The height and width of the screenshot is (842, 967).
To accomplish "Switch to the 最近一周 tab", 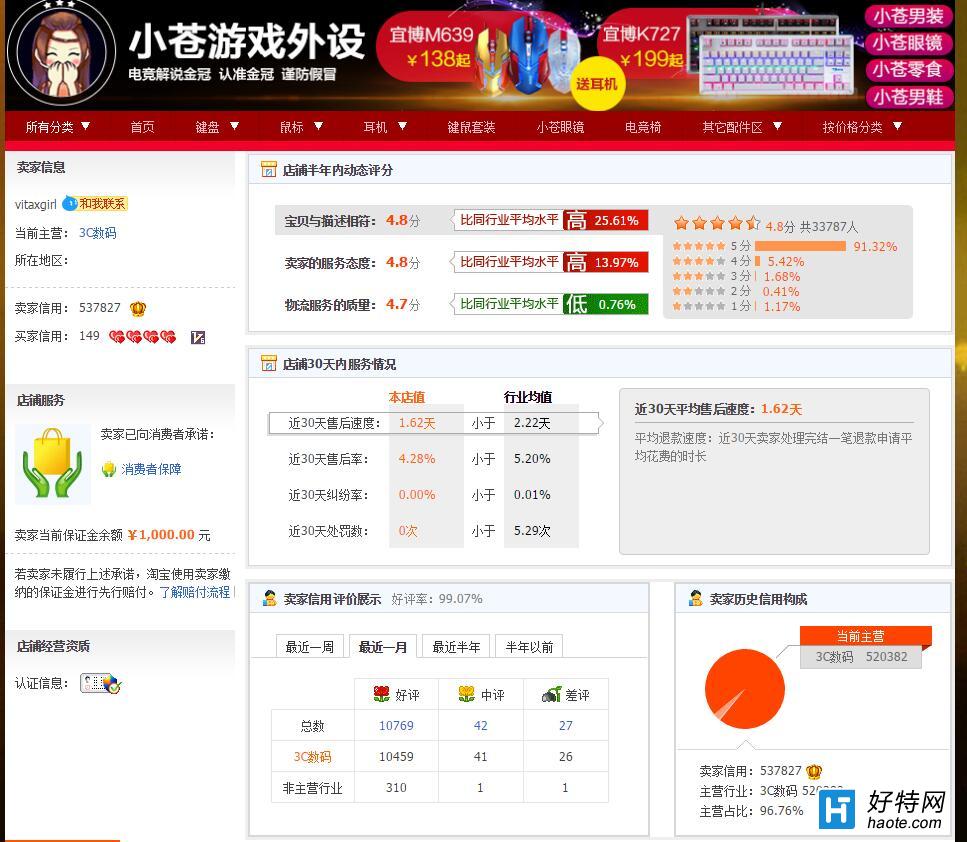I will click(x=310, y=646).
